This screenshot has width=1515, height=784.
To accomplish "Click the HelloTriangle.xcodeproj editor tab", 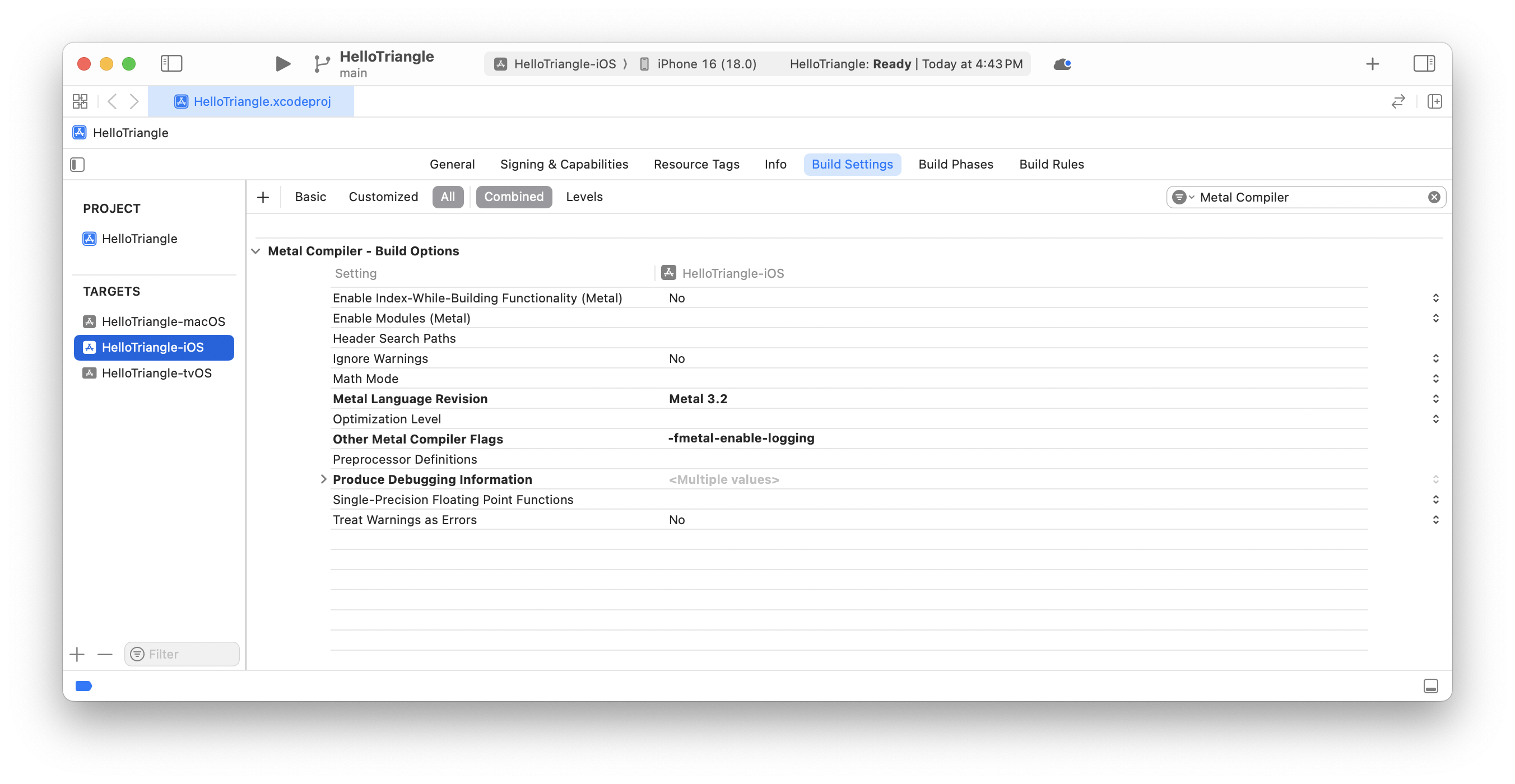I will (x=251, y=101).
